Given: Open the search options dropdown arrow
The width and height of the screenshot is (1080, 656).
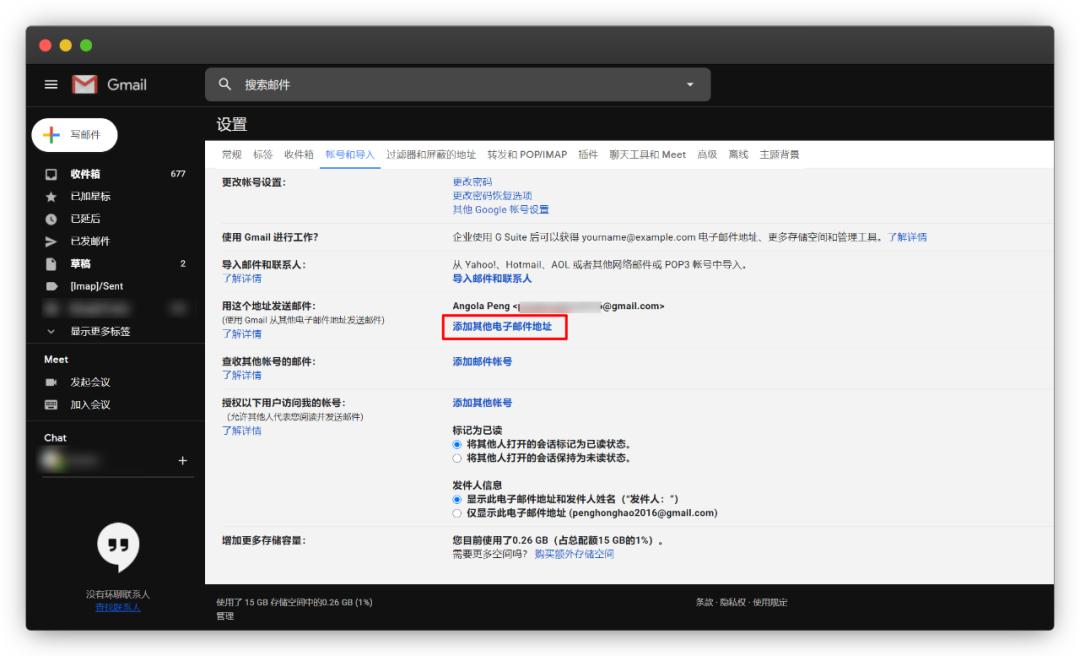Looking at the screenshot, I should 688,85.
